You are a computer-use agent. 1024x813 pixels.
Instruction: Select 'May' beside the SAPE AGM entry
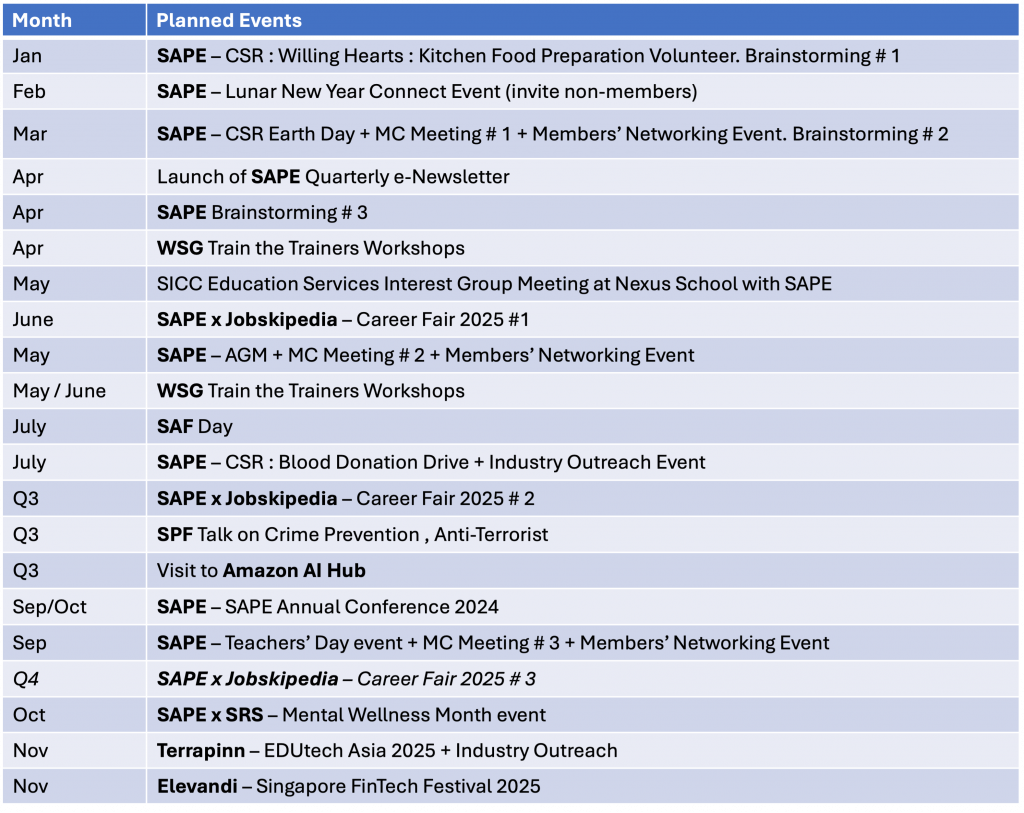pos(74,355)
